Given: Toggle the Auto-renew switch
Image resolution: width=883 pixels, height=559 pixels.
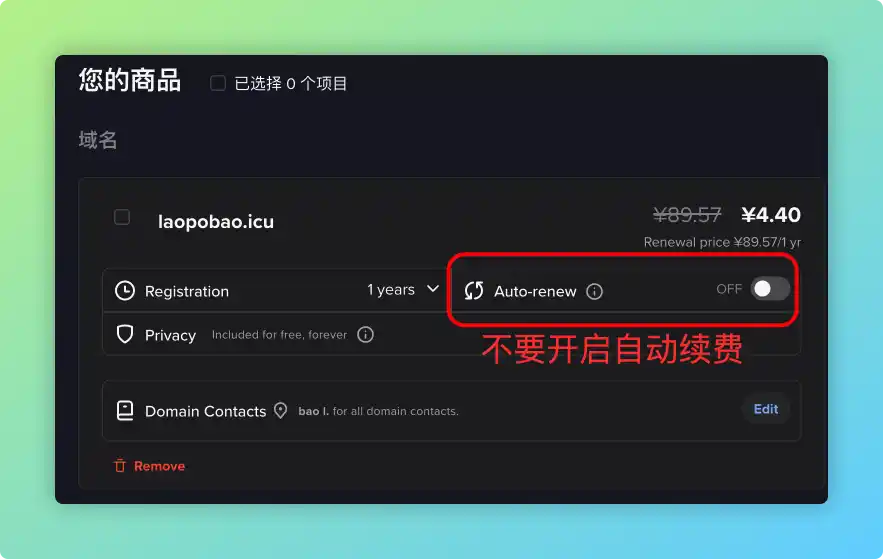Looking at the screenshot, I should point(770,289).
